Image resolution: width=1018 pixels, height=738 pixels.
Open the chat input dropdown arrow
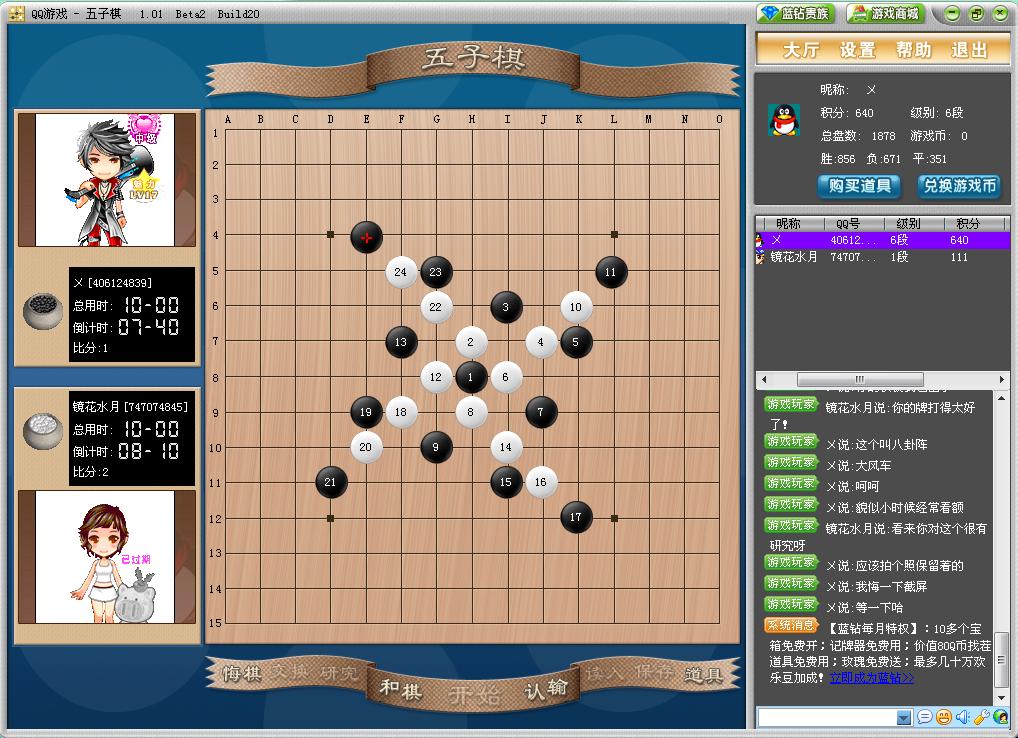point(904,717)
